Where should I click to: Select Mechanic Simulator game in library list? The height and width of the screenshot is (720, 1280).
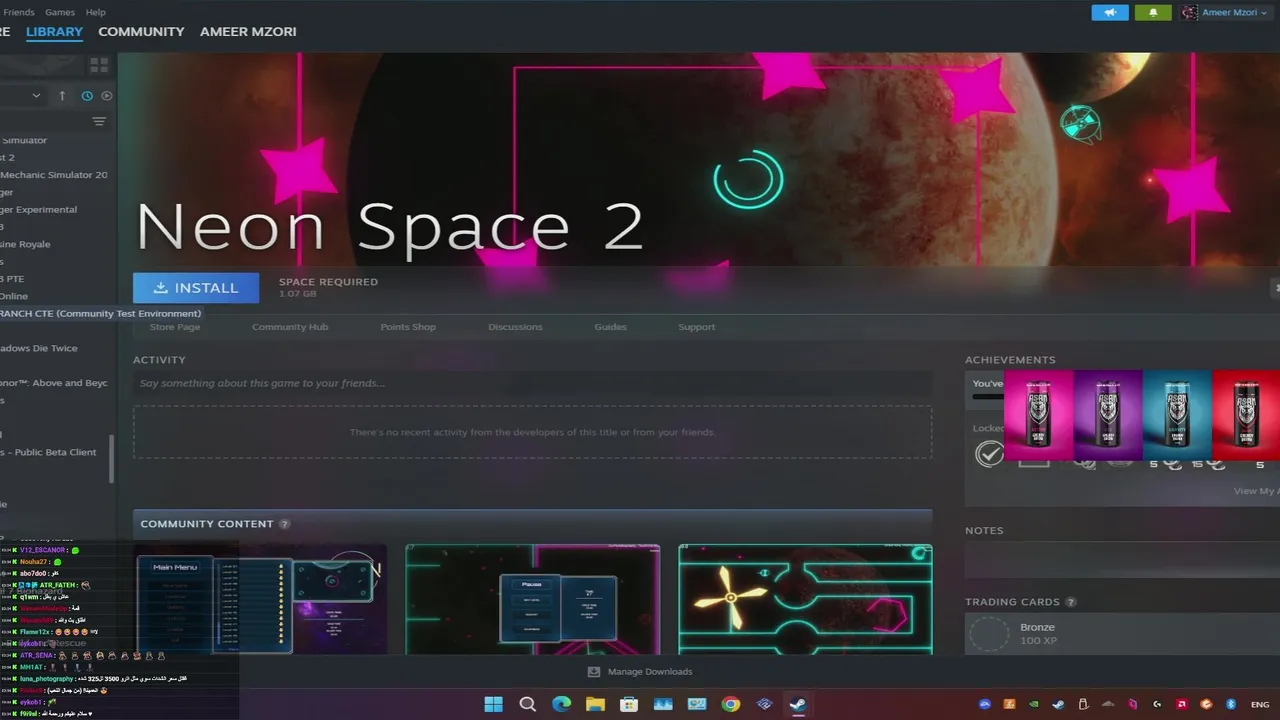(x=54, y=175)
